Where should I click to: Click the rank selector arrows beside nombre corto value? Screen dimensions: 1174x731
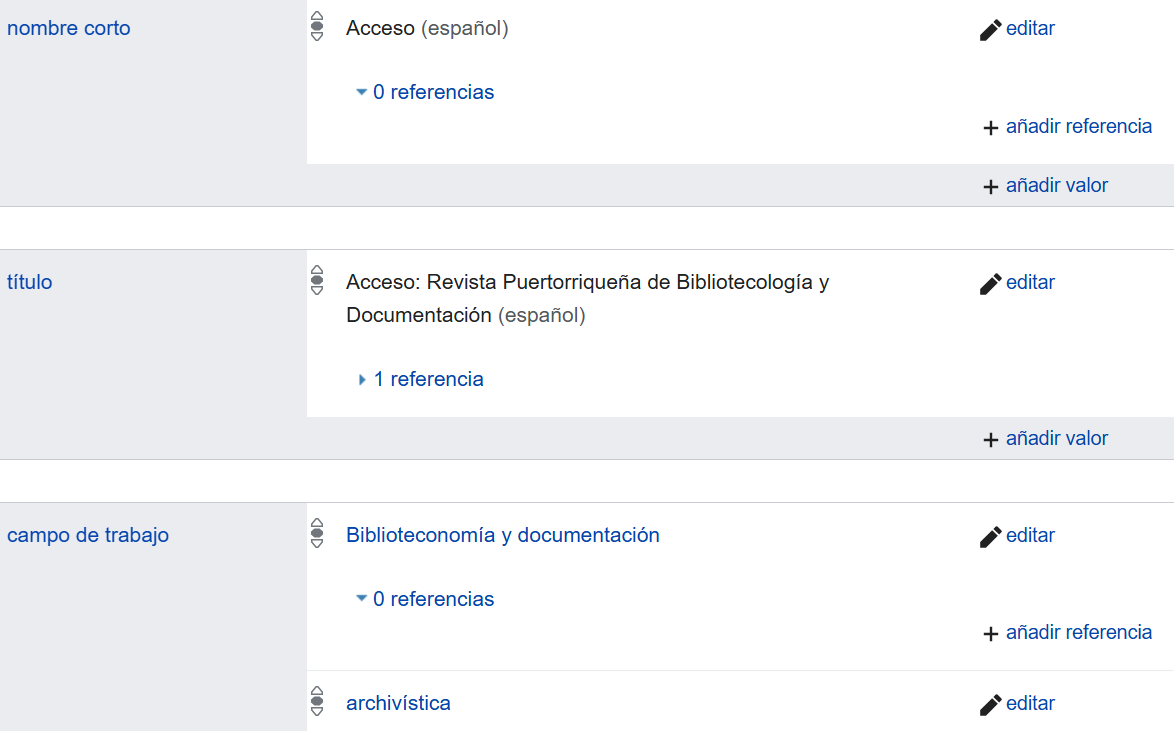click(317, 27)
